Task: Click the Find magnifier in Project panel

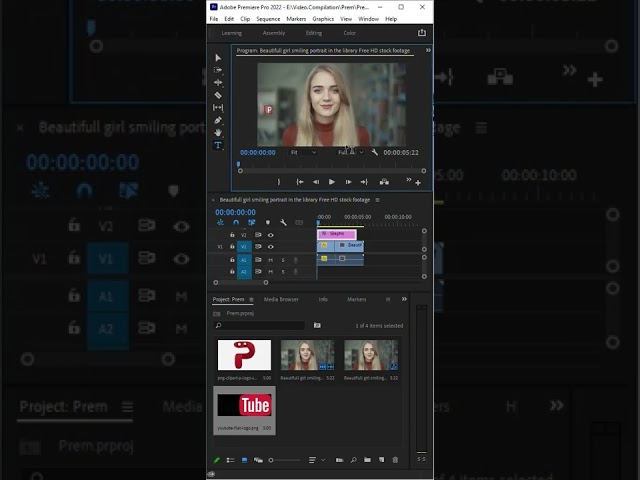Action: point(353,460)
